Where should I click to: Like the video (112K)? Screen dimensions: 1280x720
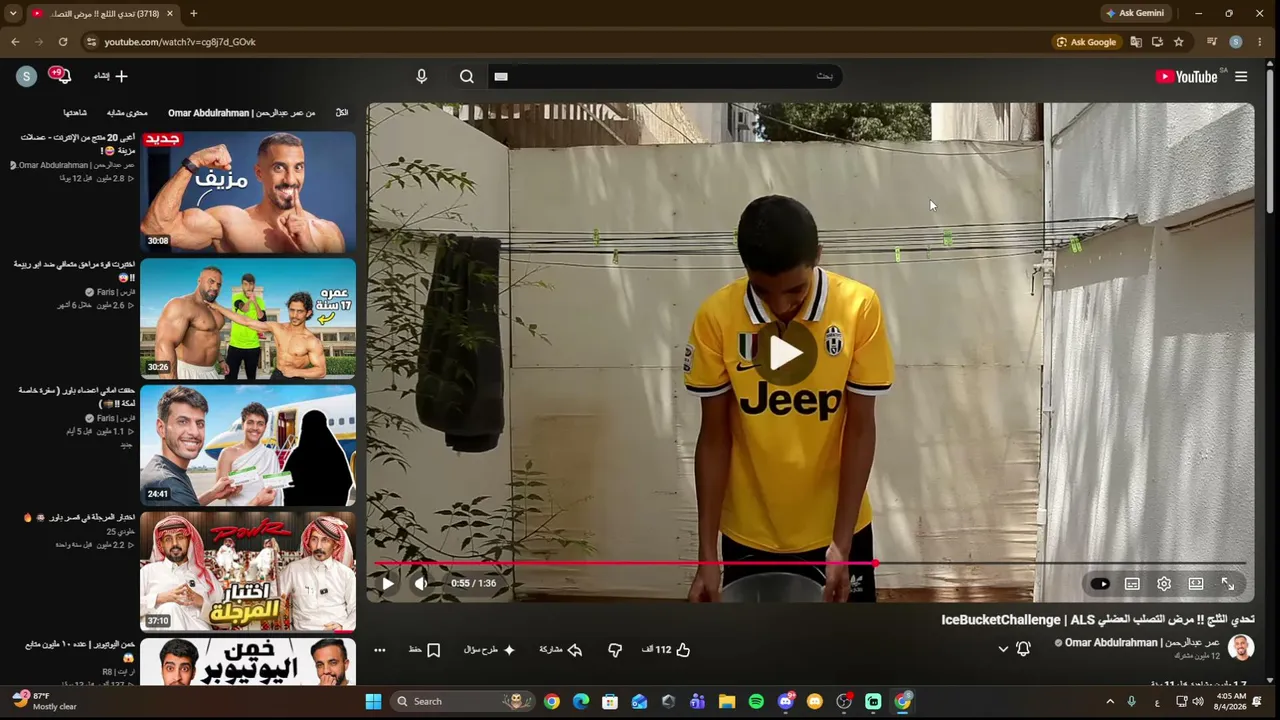coord(666,650)
